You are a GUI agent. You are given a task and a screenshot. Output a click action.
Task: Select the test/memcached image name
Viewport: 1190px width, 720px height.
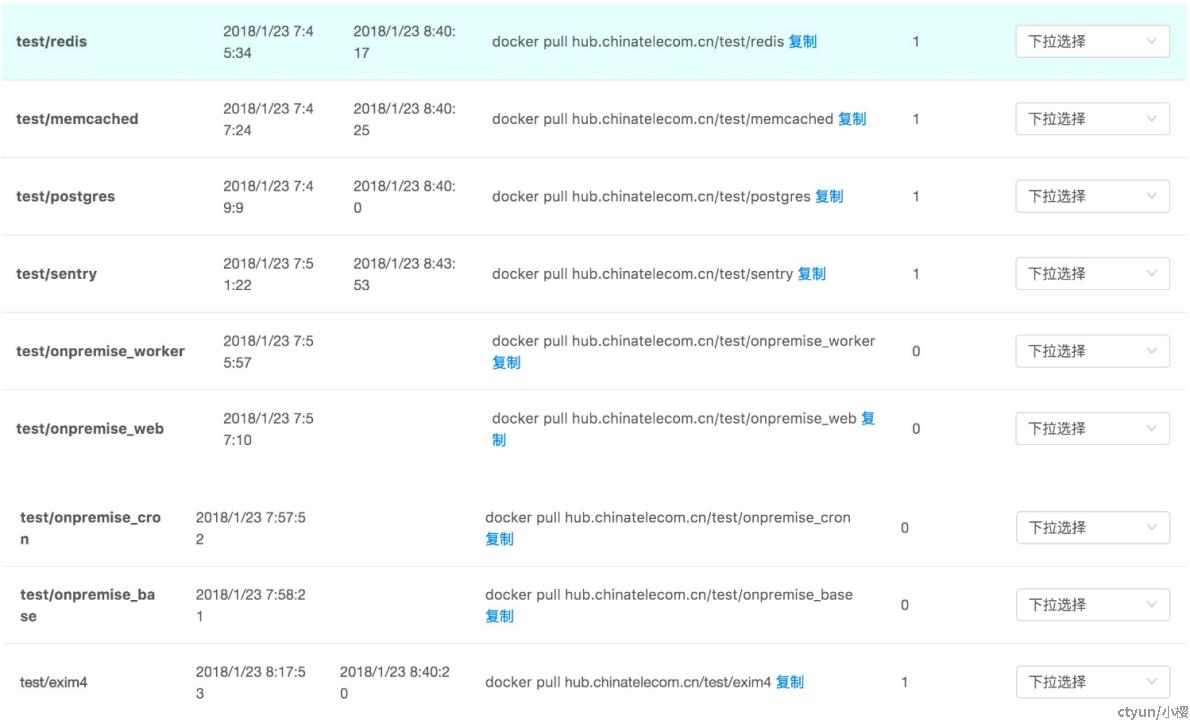tap(77, 119)
